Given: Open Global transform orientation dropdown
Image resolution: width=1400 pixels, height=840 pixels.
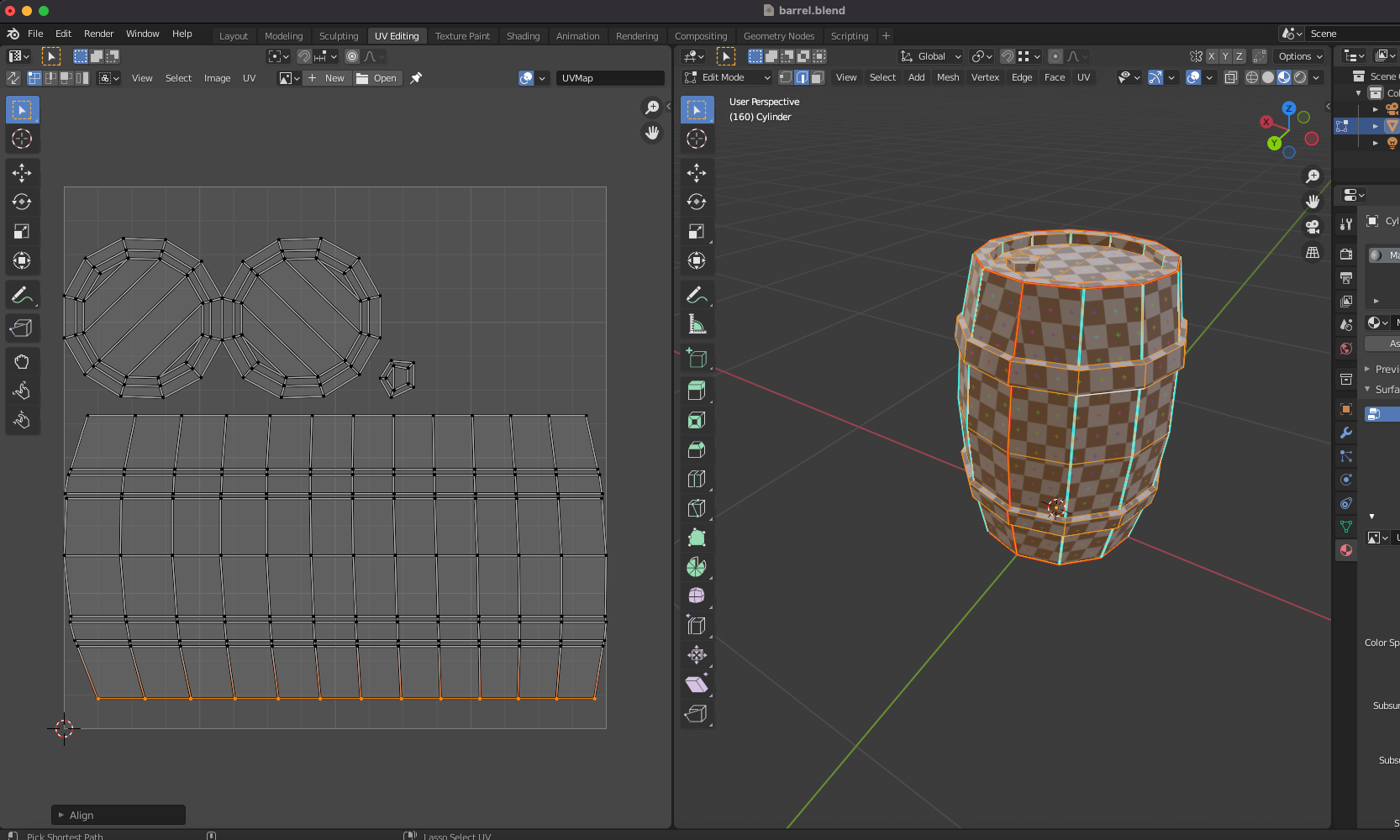Looking at the screenshot, I should click(x=931, y=56).
